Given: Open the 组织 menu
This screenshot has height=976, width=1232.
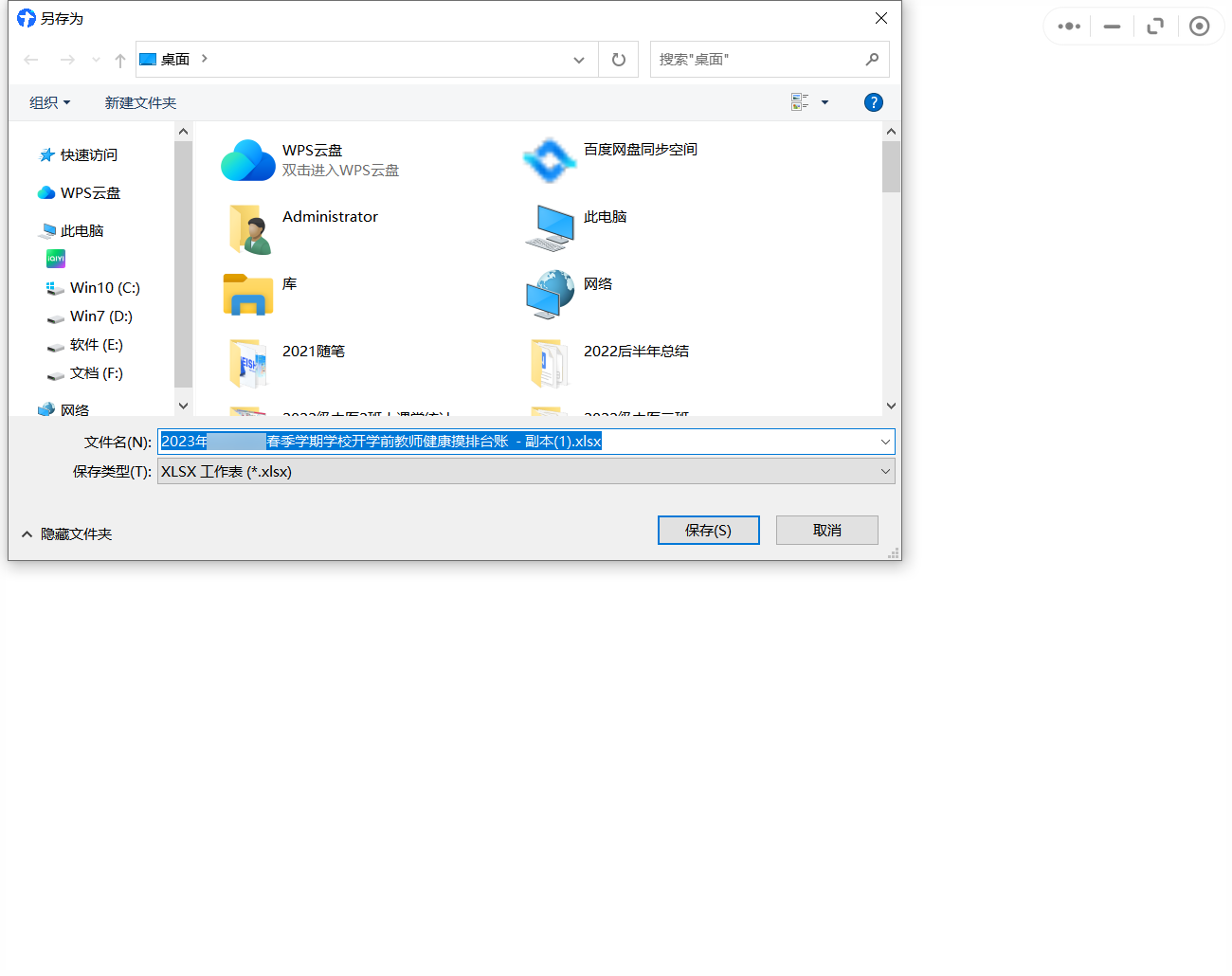Looking at the screenshot, I should pos(49,102).
